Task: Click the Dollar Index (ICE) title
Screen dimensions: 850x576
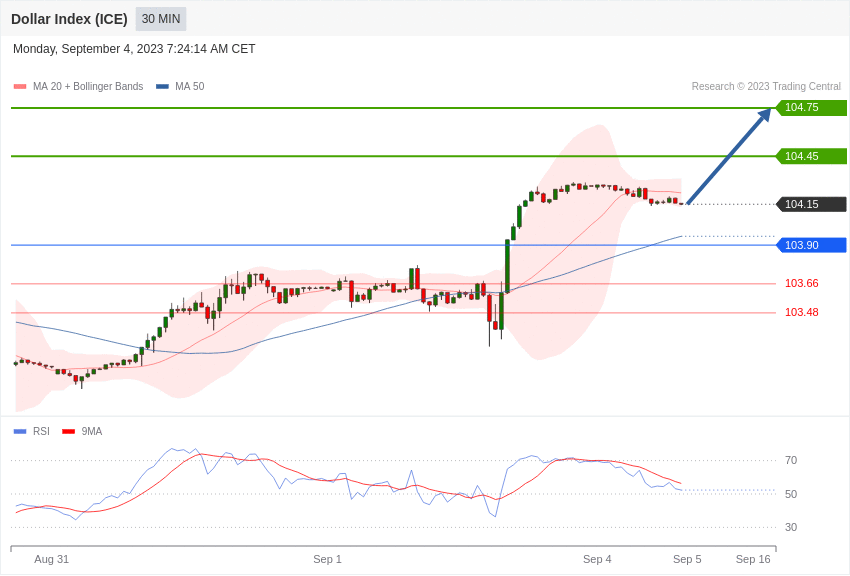Action: coord(69,19)
